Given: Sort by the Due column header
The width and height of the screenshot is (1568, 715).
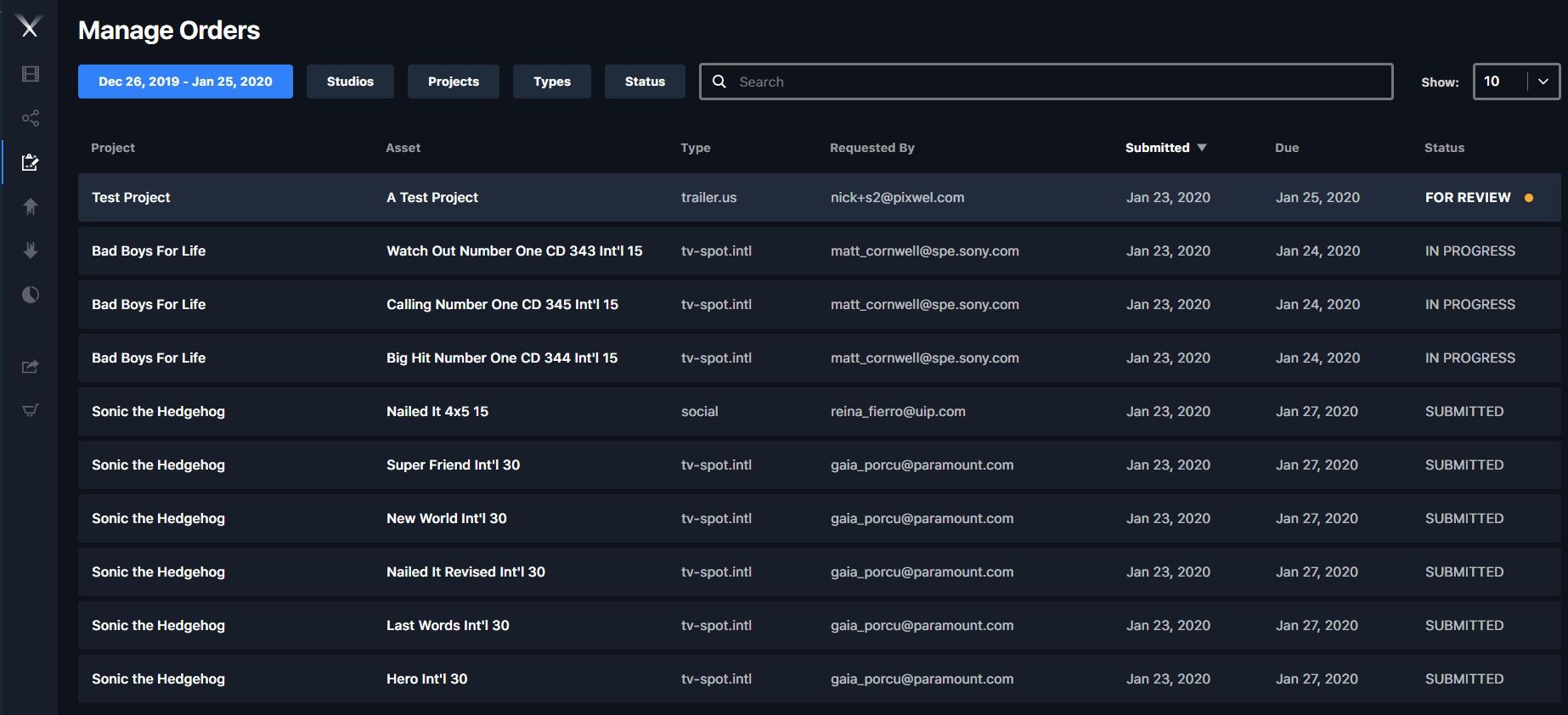Looking at the screenshot, I should [x=1287, y=148].
